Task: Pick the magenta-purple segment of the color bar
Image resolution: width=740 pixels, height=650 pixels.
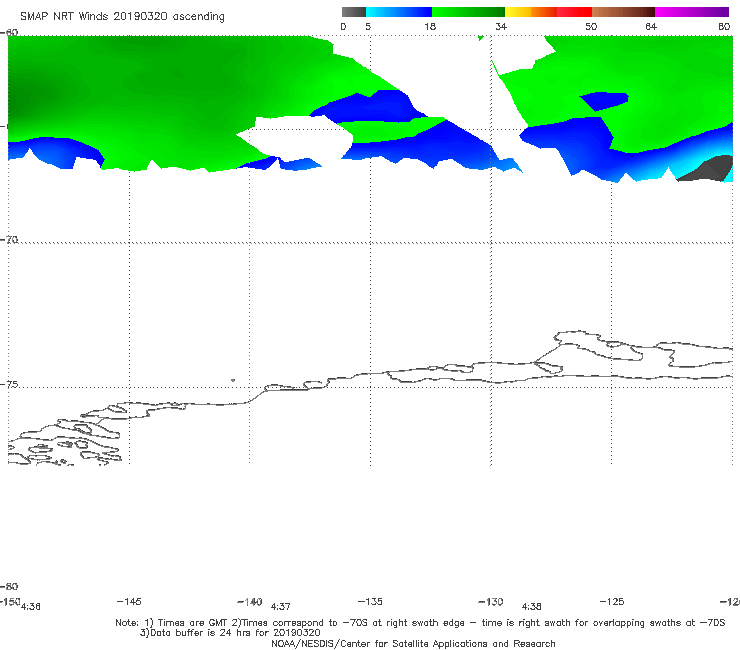Action: click(x=692, y=12)
